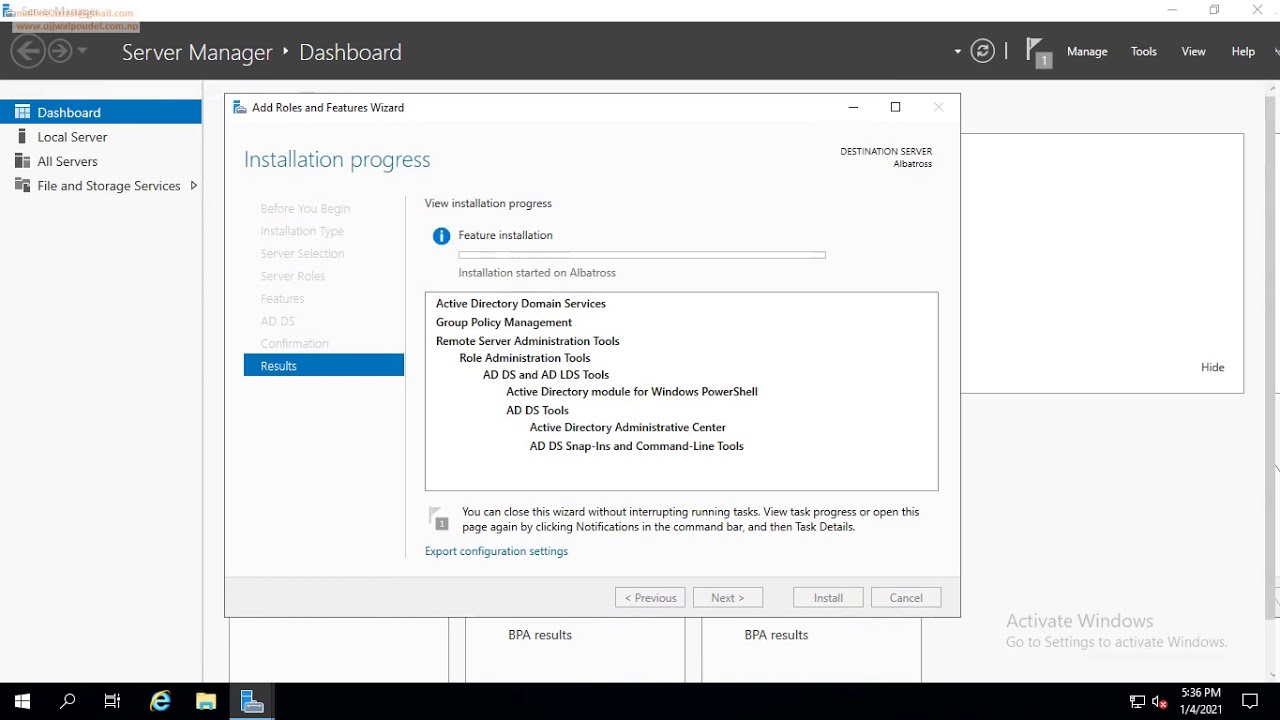Refresh the Server Manager dashboard

[x=983, y=51]
